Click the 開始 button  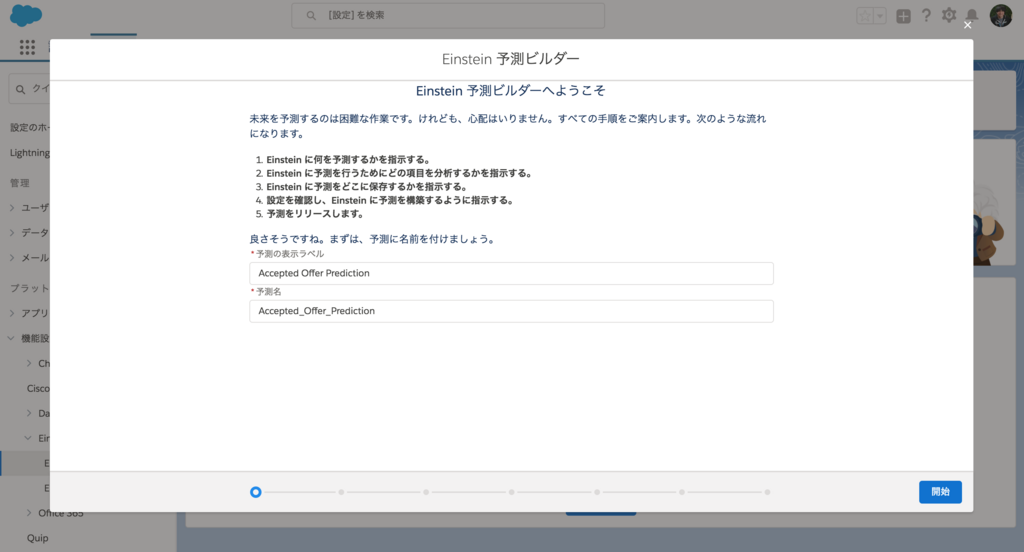click(940, 492)
